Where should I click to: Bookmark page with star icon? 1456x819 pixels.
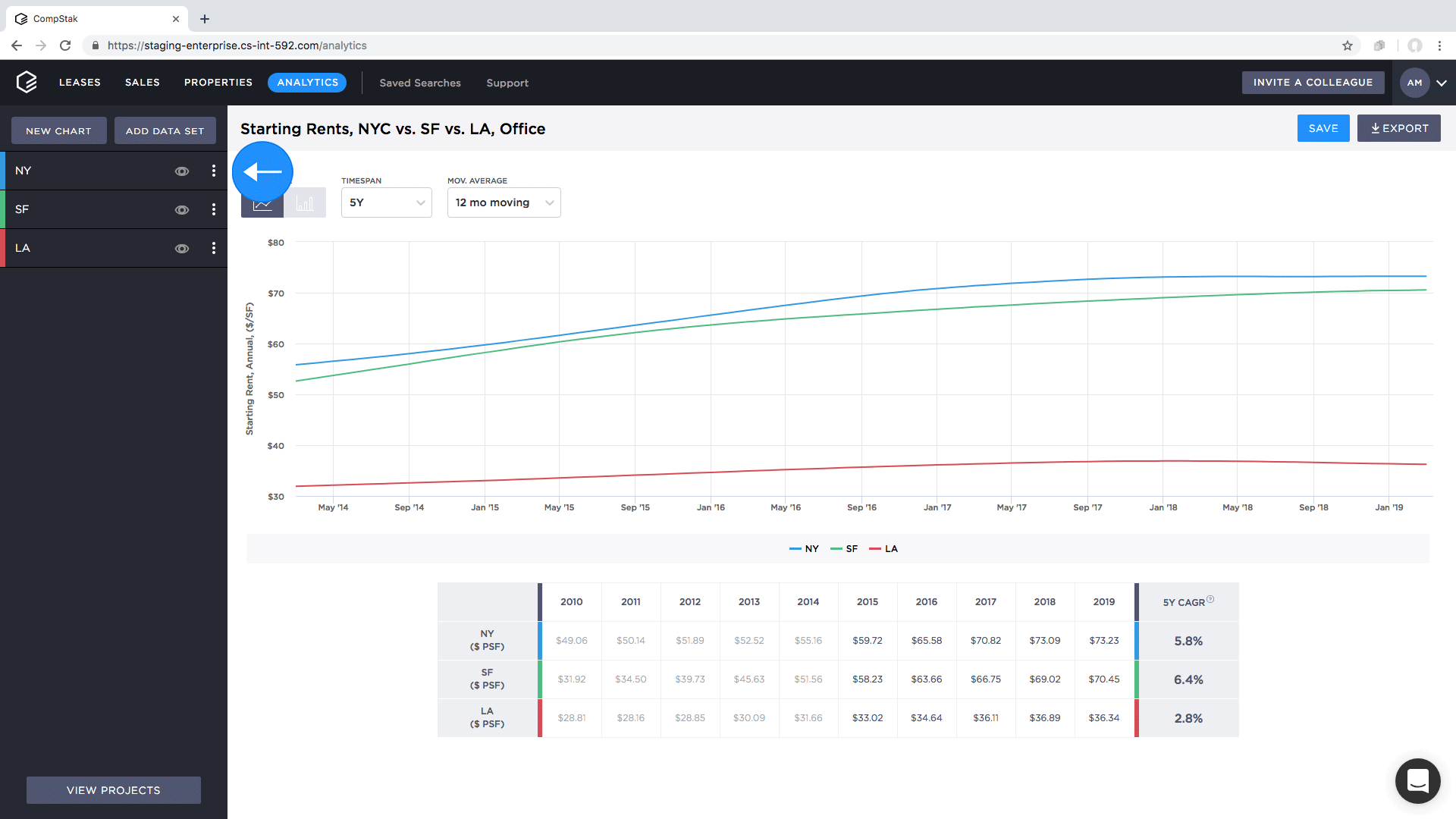tap(1348, 45)
